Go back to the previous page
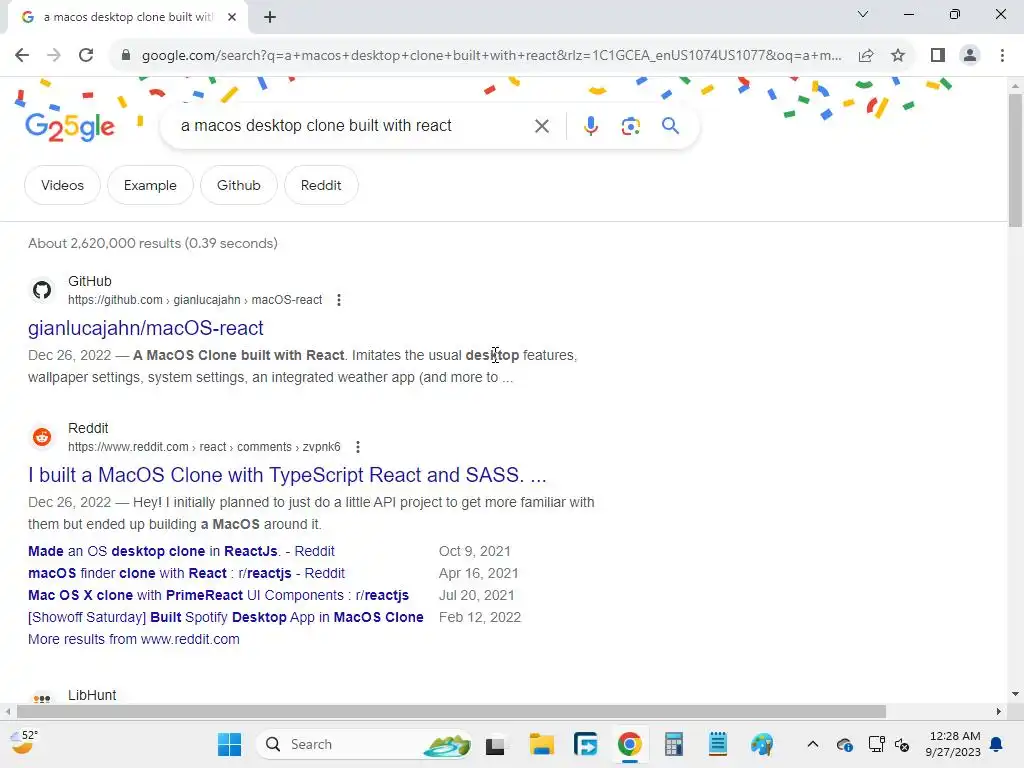The width and height of the screenshot is (1024, 768). (x=22, y=56)
